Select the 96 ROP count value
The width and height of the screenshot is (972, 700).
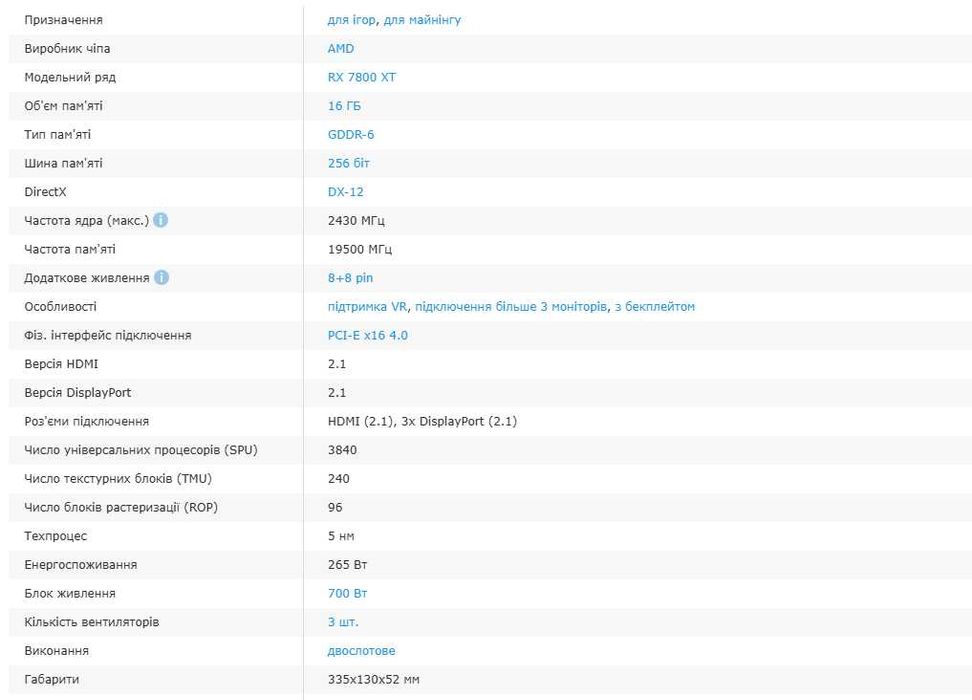335,507
